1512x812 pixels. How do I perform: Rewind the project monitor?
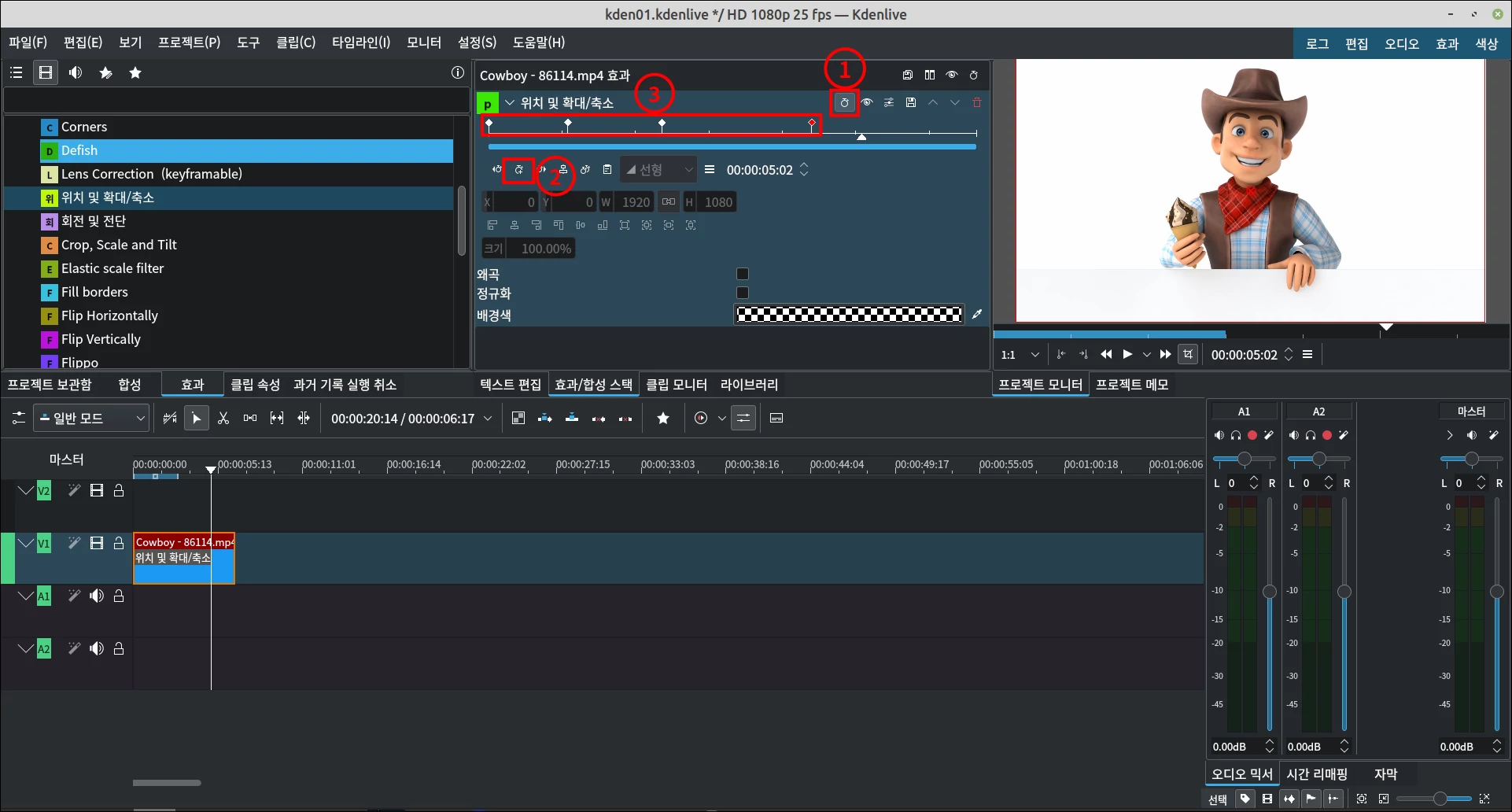[1106, 355]
